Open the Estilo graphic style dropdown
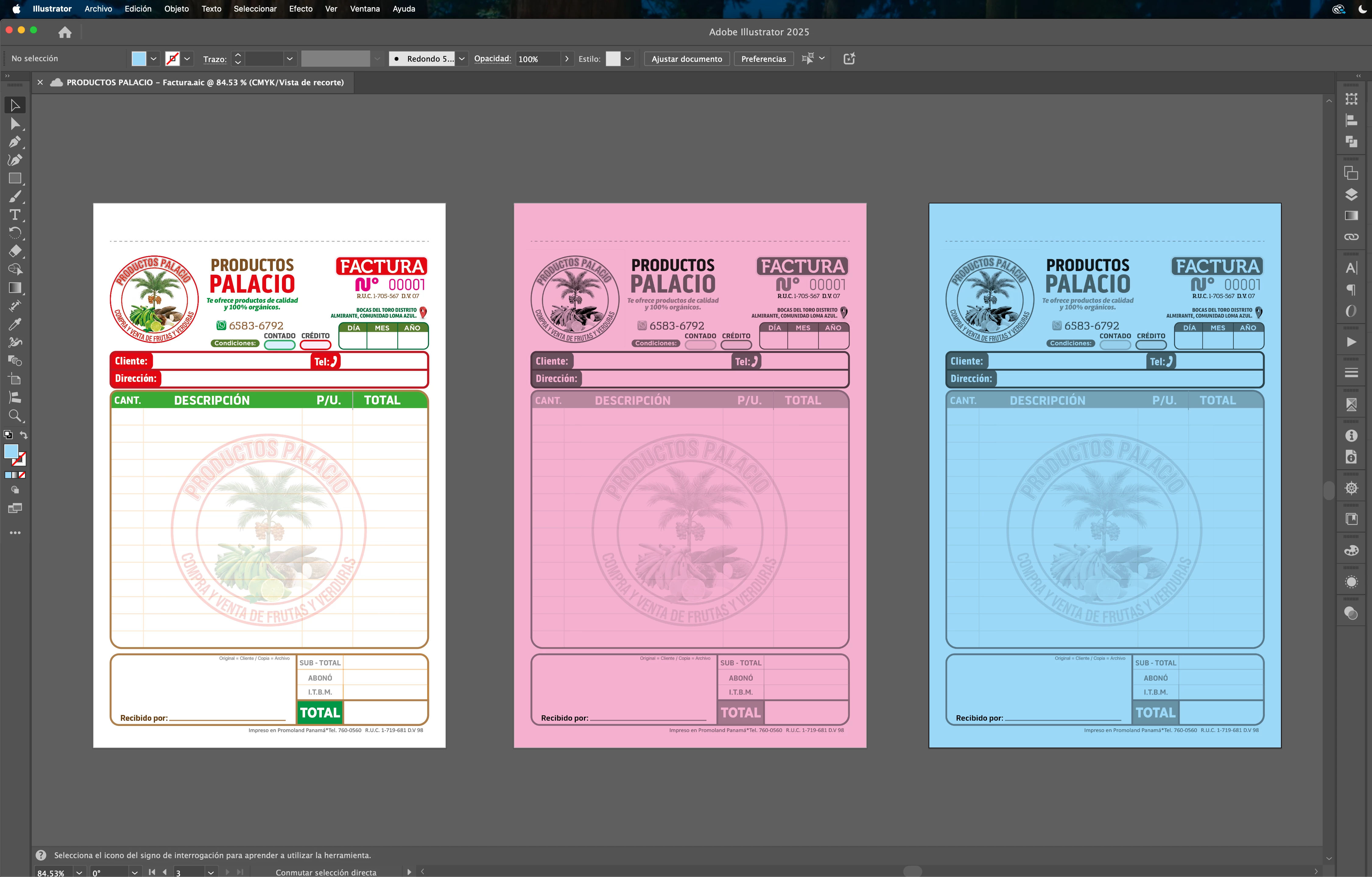1372x877 pixels. point(627,59)
